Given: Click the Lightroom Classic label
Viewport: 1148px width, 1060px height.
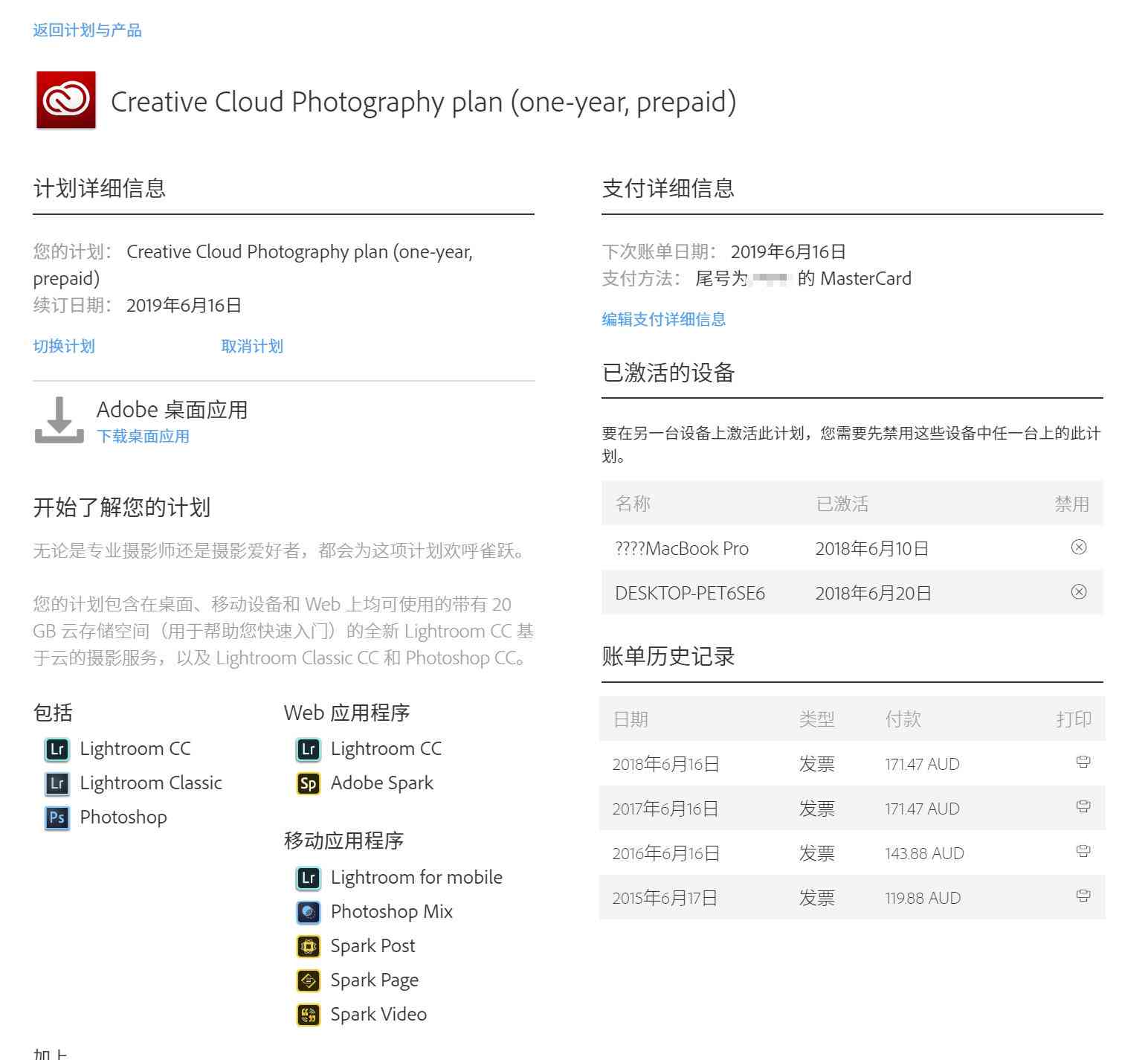Looking at the screenshot, I should [x=151, y=783].
